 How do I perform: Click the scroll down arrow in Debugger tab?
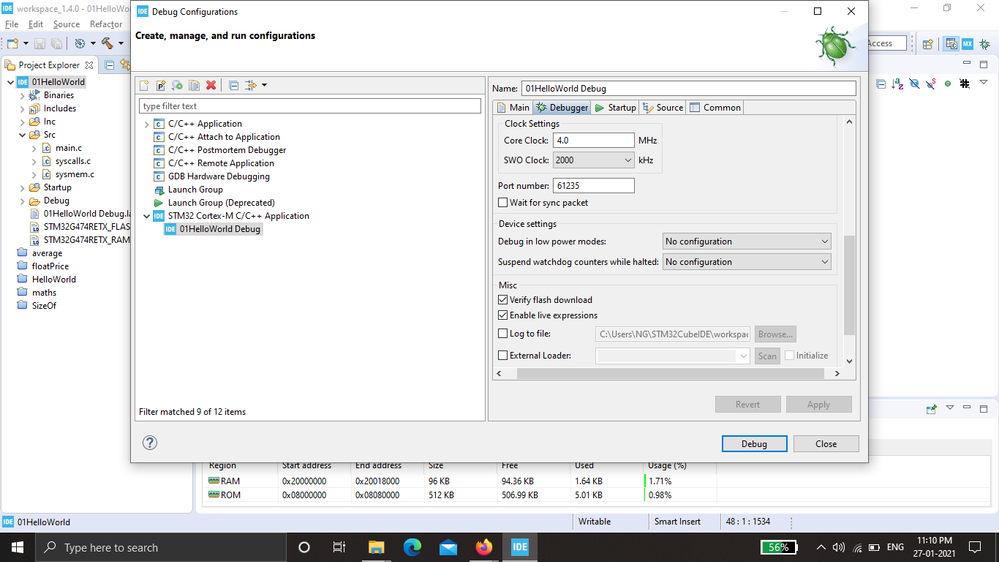tap(849, 361)
